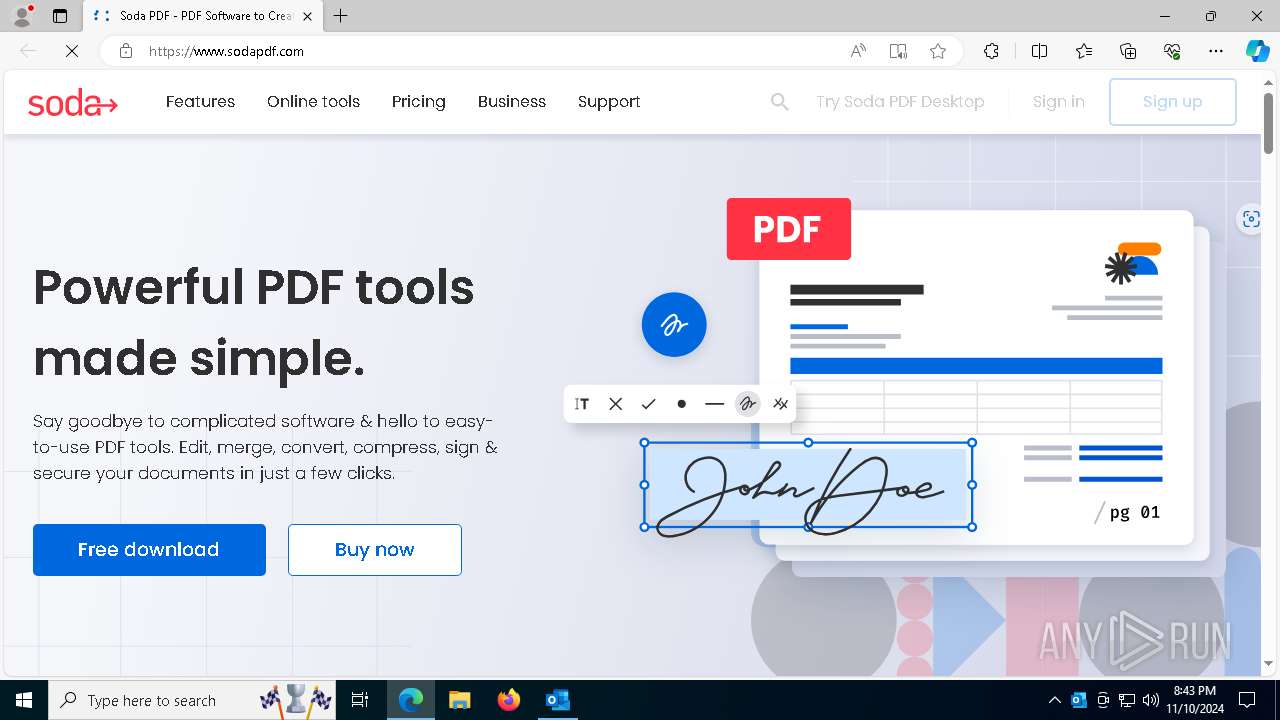Open a new browser tab

[x=341, y=16]
